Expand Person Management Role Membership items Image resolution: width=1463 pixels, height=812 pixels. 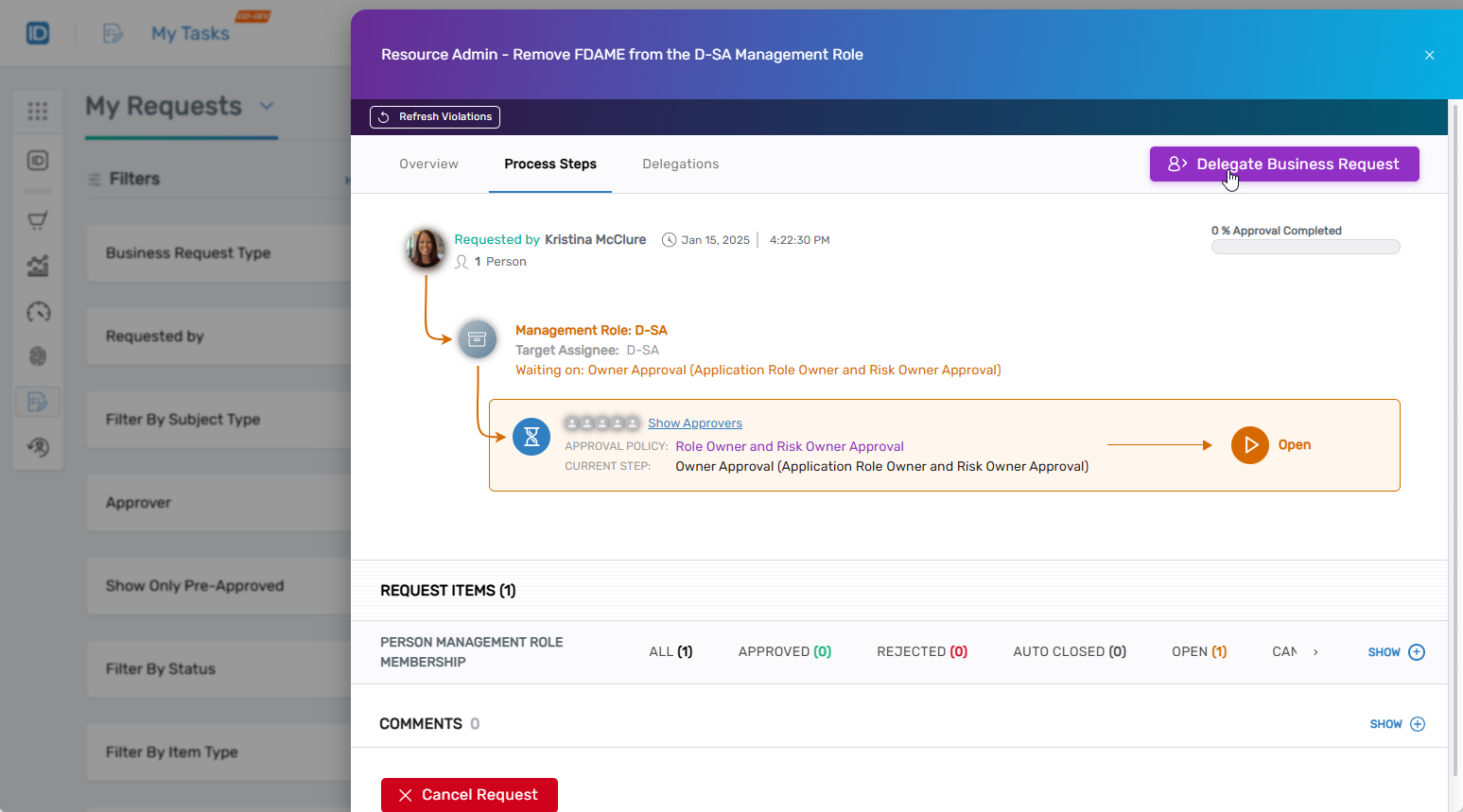click(x=1396, y=652)
